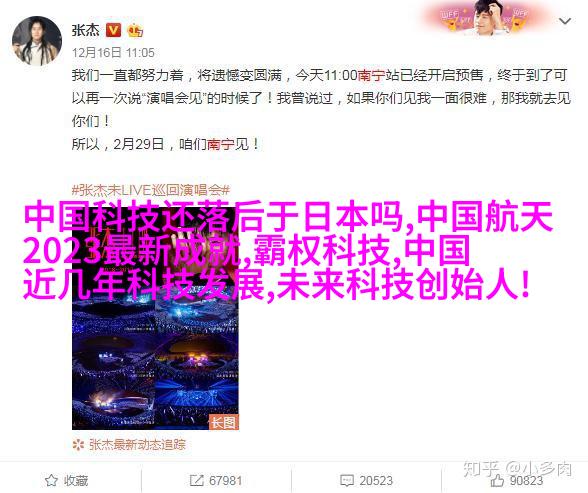This screenshot has width=588, height=493.
Task: Open the concert long image thumbnail
Action: point(155,318)
